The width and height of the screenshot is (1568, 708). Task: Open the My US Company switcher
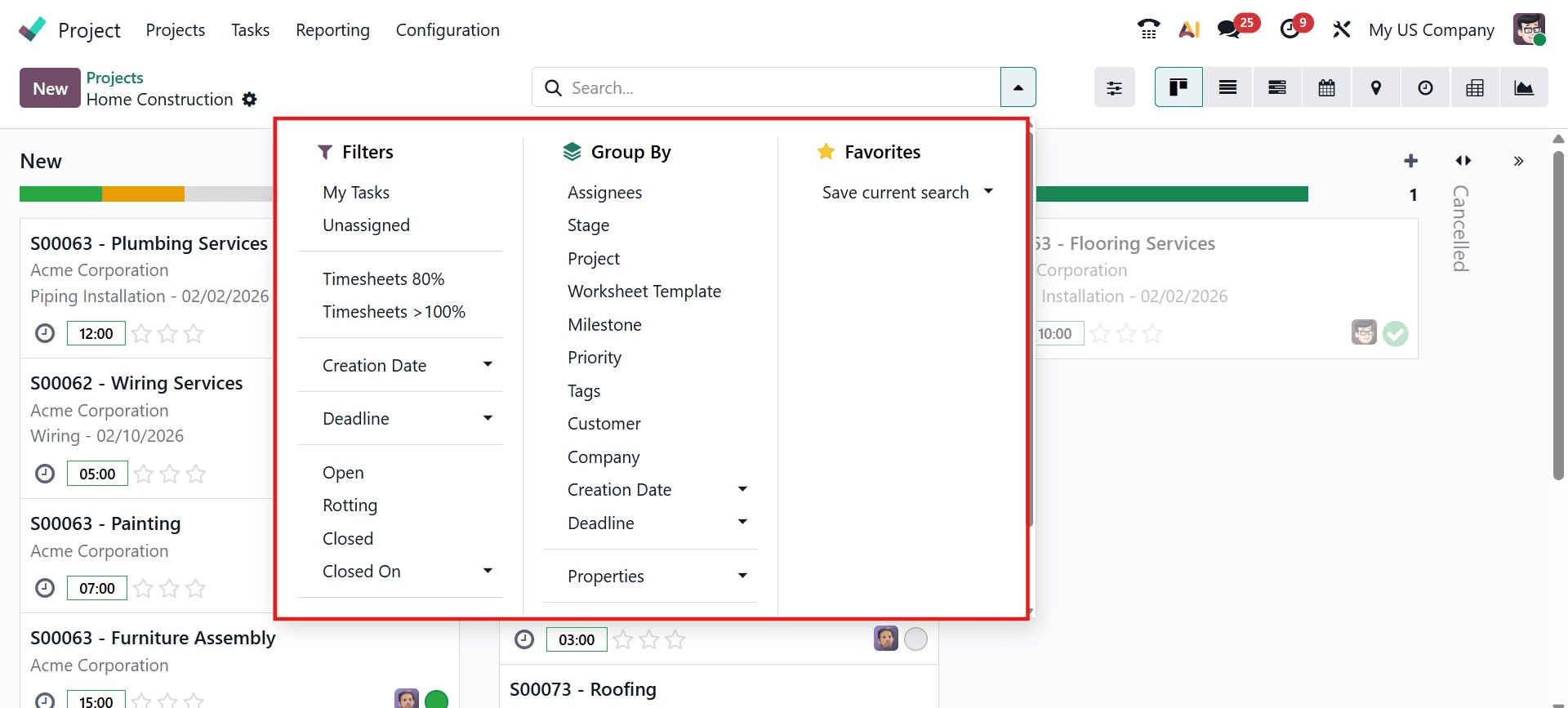[x=1432, y=30]
